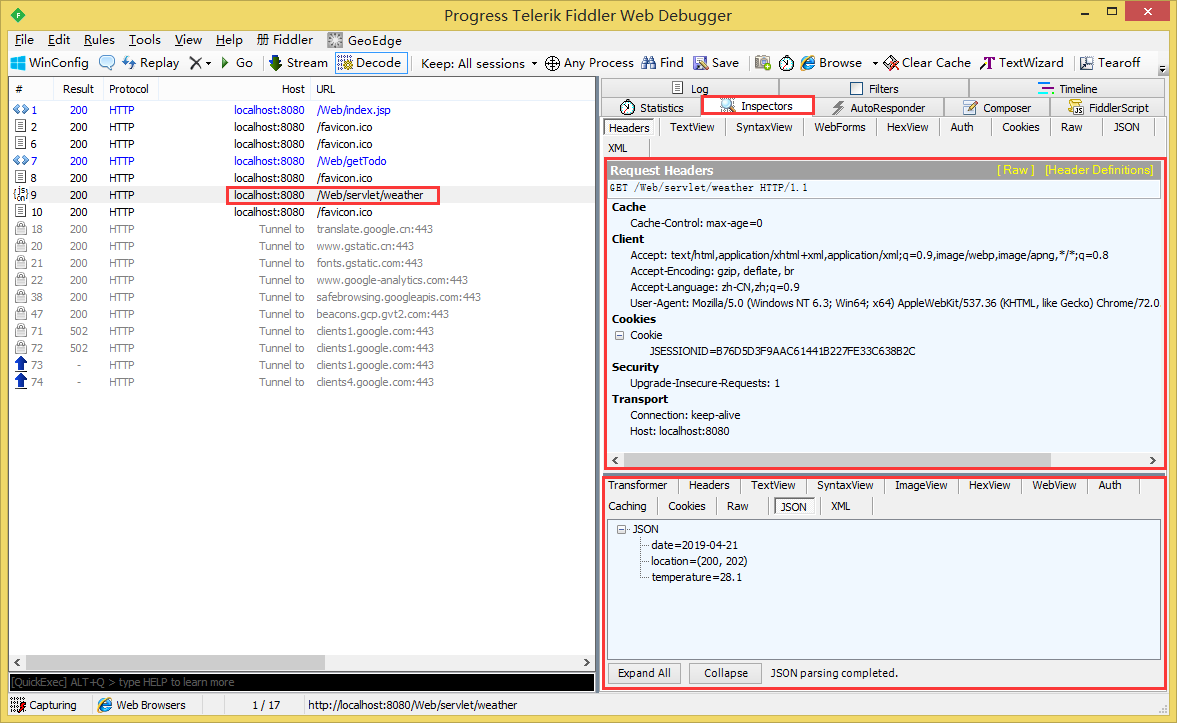
Task: Open the [Header Definitions] link
Action: [x=1099, y=170]
